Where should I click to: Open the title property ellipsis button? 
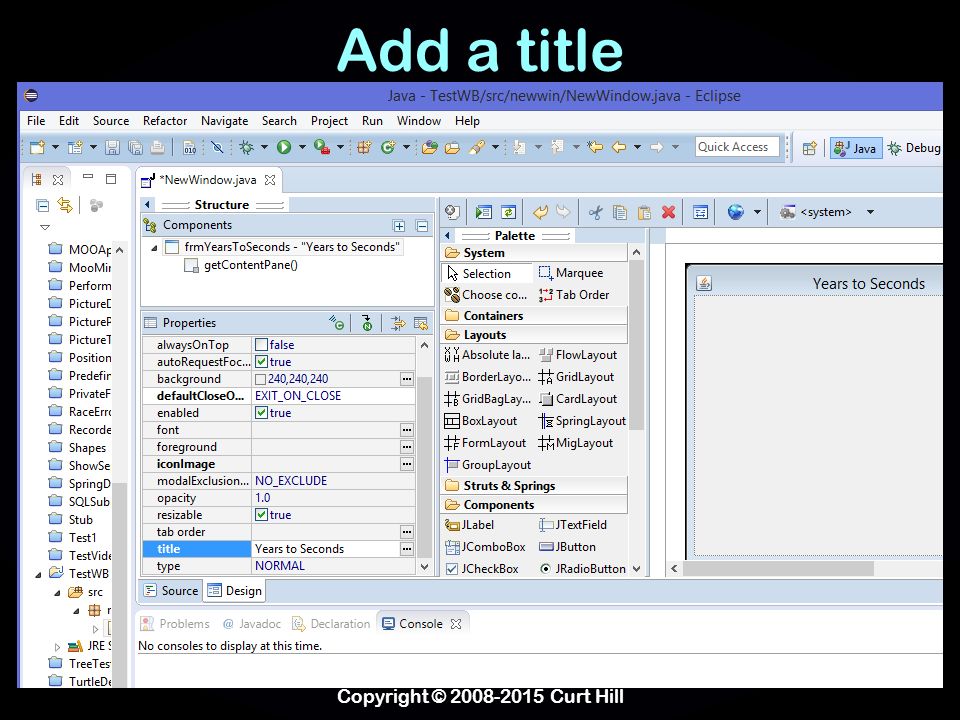point(407,549)
